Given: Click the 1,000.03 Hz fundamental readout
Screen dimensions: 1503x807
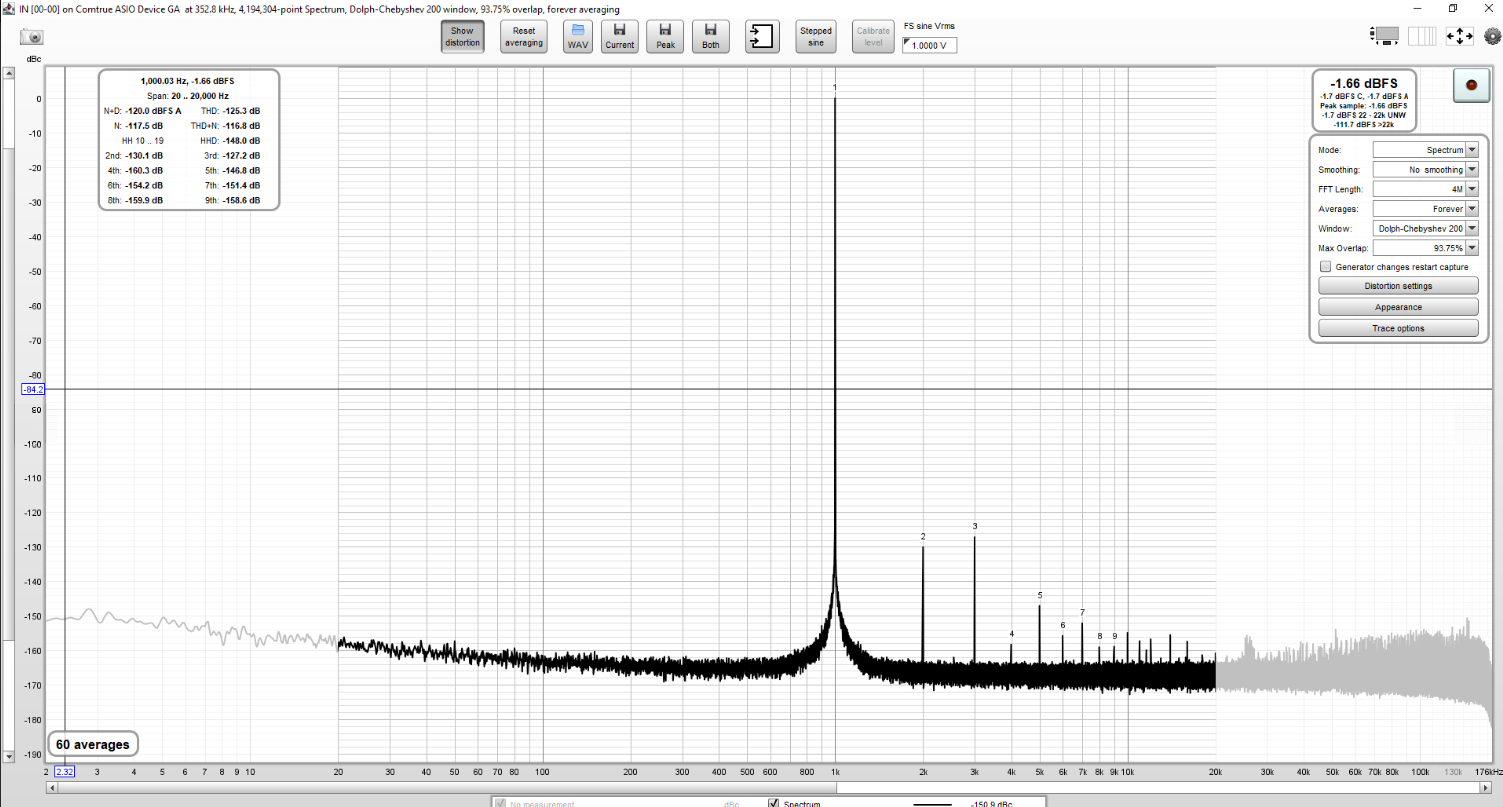Looking at the screenshot, I should (188, 80).
